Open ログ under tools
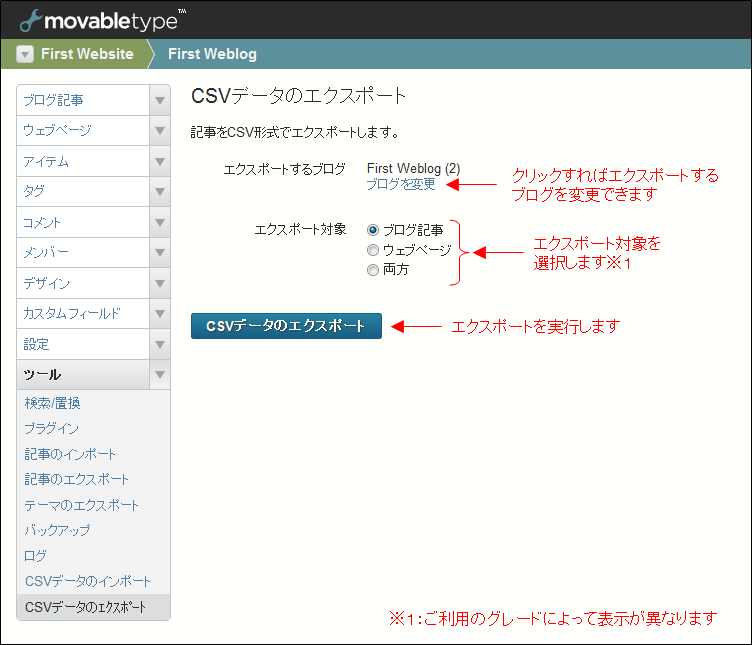The height and width of the screenshot is (645, 752). point(35,556)
